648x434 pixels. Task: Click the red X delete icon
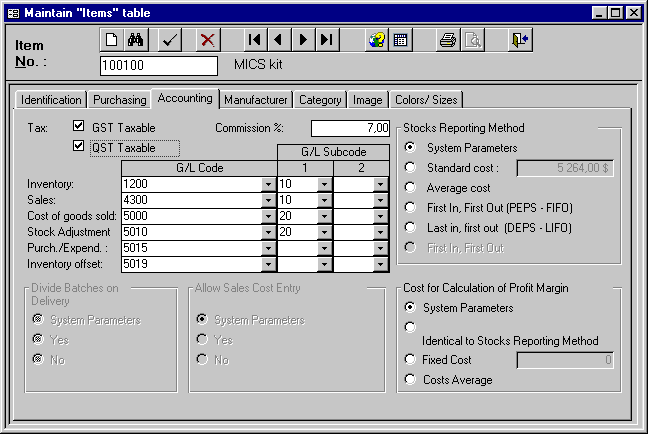click(207, 40)
